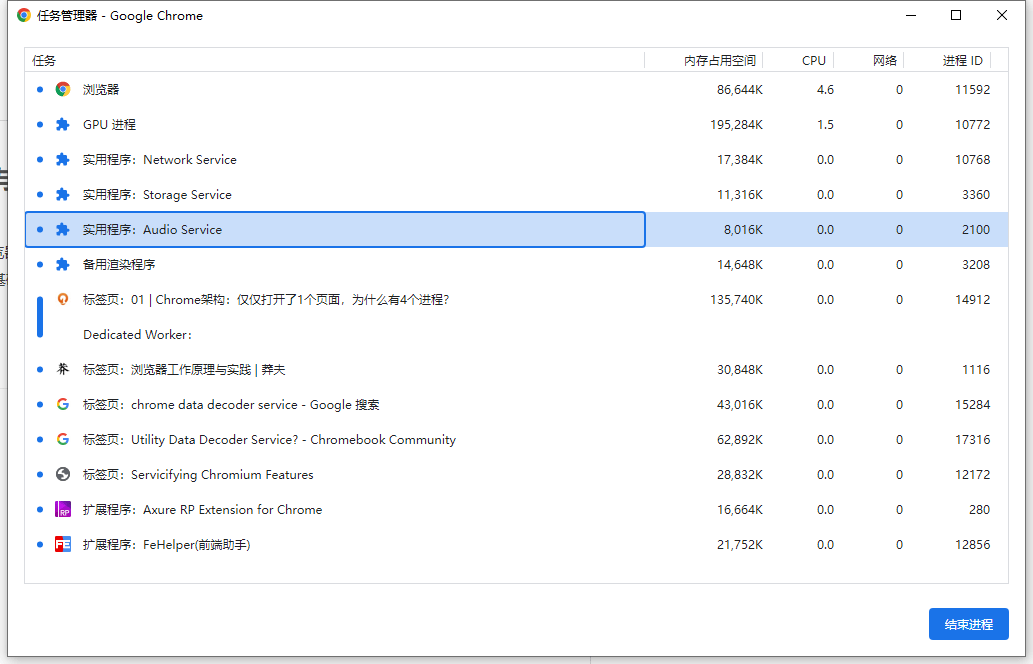This screenshot has height=664, width=1033.
Task: Sort by the 任务 column header
Action: tap(335, 61)
